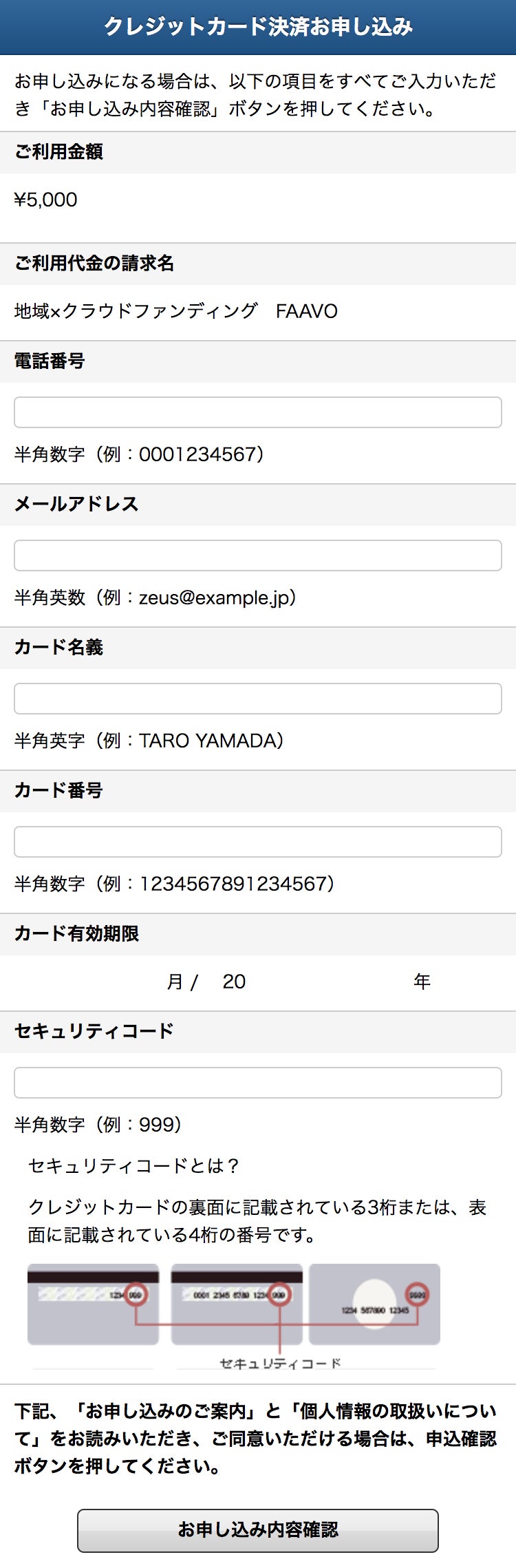
Task: Click the クレジットカード決済お申し込み header title
Action: pos(258,27)
